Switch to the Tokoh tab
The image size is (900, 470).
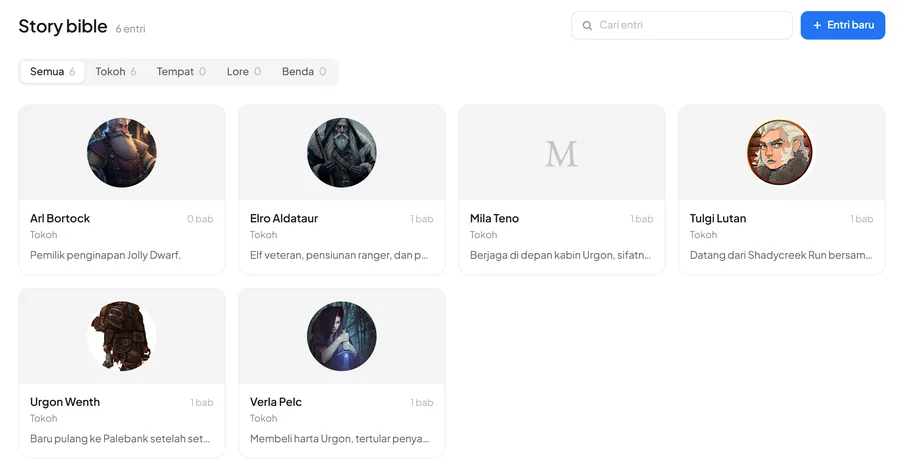point(115,72)
